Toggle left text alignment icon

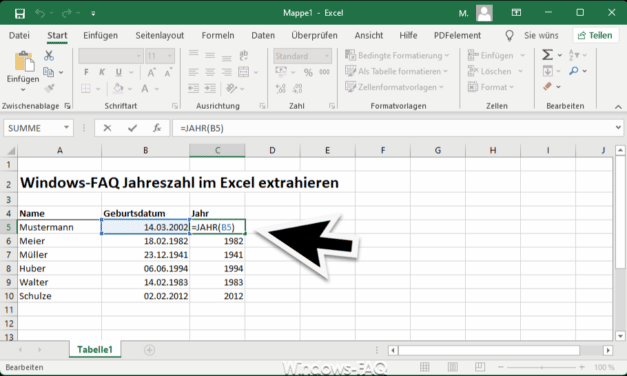[x=194, y=72]
